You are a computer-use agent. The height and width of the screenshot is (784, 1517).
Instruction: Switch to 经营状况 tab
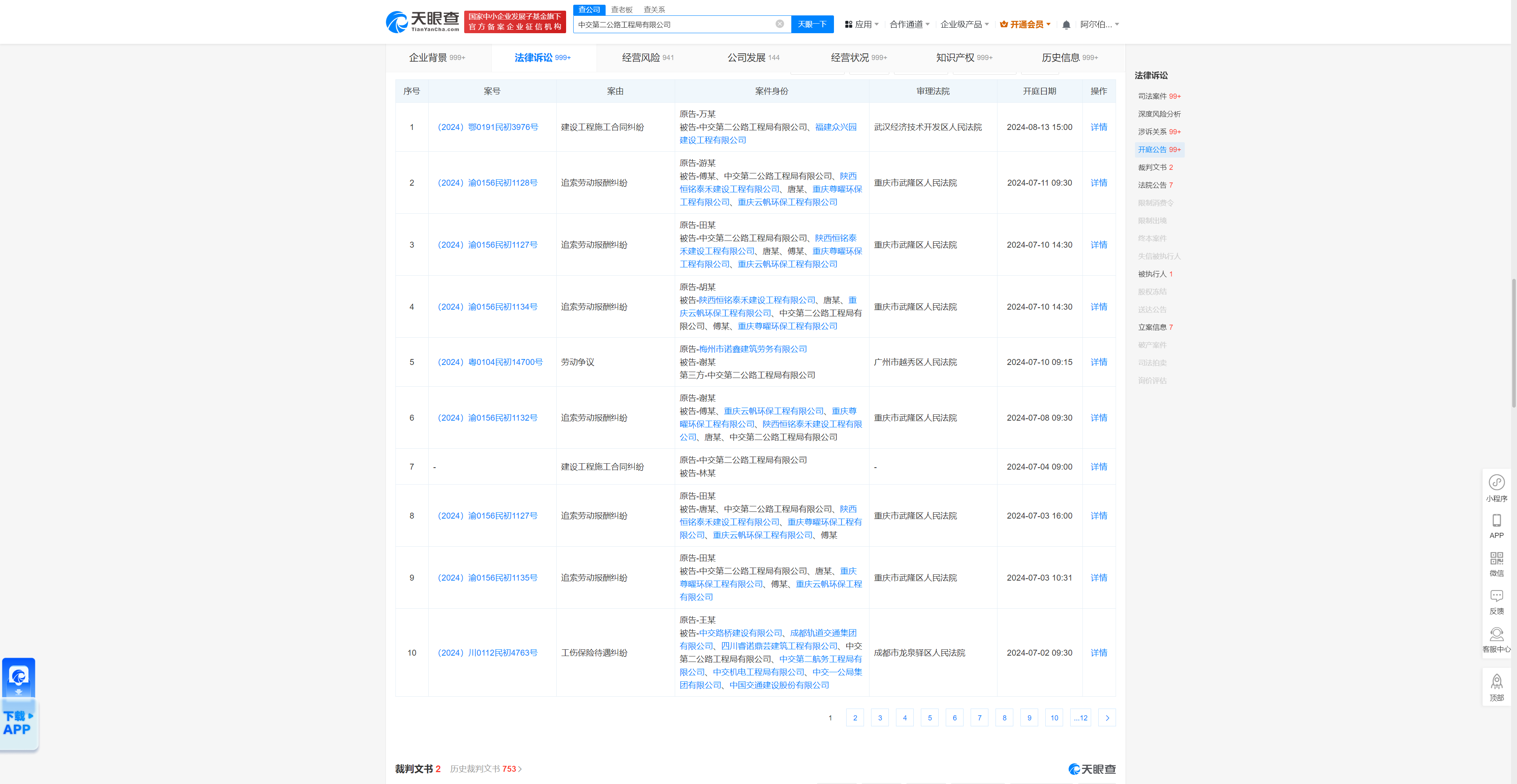tap(858, 58)
